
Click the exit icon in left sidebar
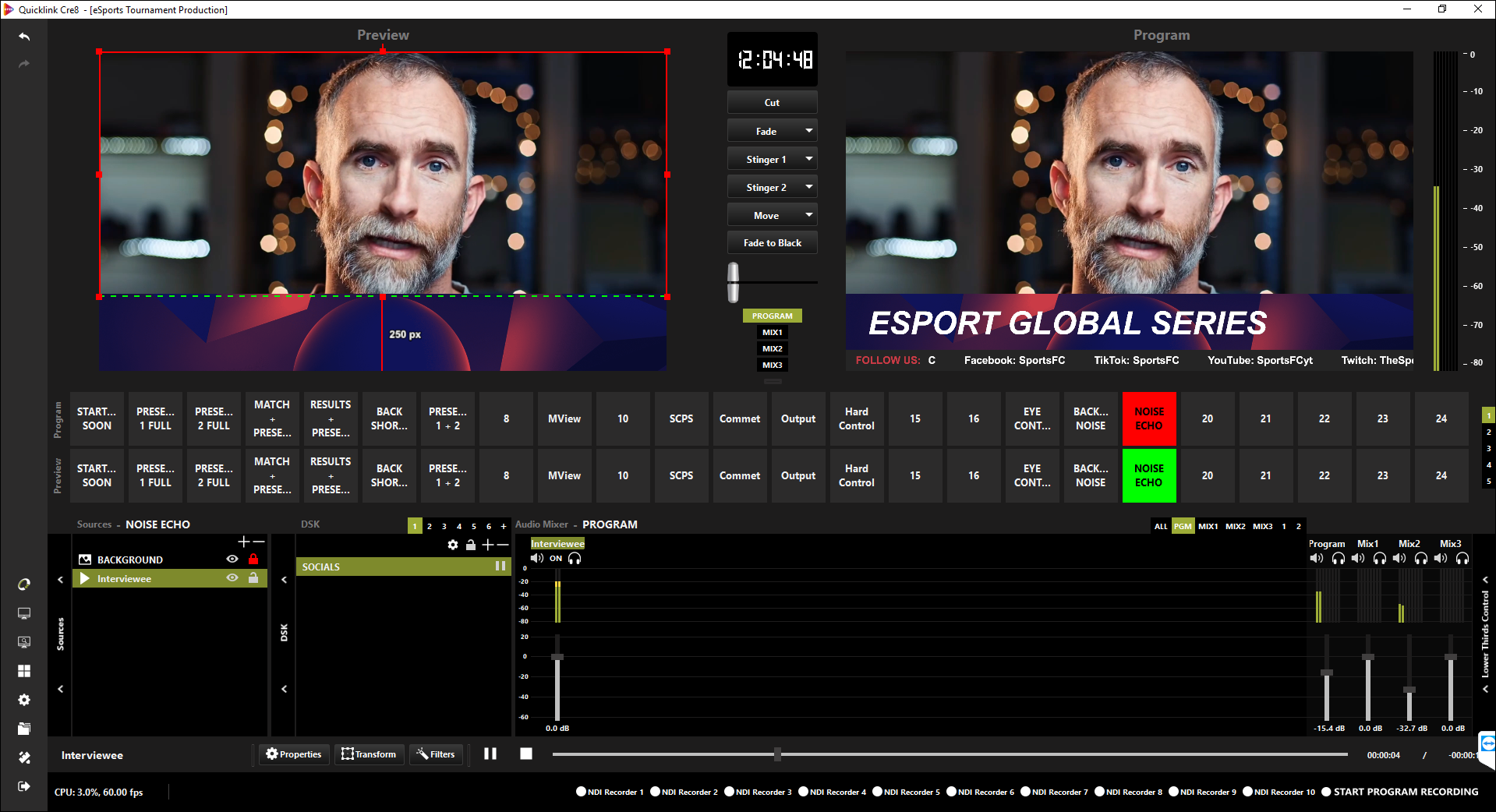pyautogui.click(x=24, y=786)
